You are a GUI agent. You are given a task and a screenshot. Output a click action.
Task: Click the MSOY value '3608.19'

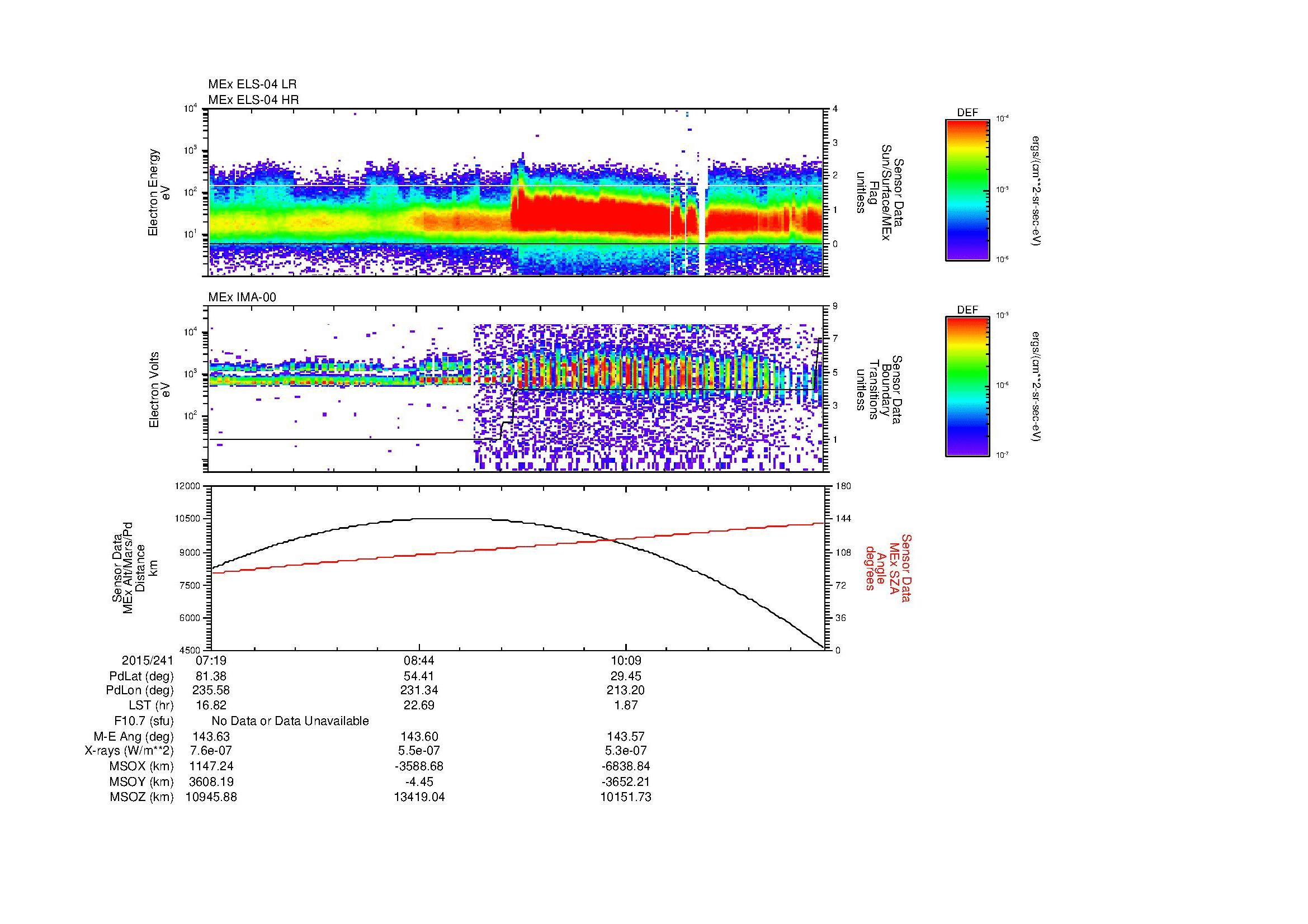pos(211,781)
